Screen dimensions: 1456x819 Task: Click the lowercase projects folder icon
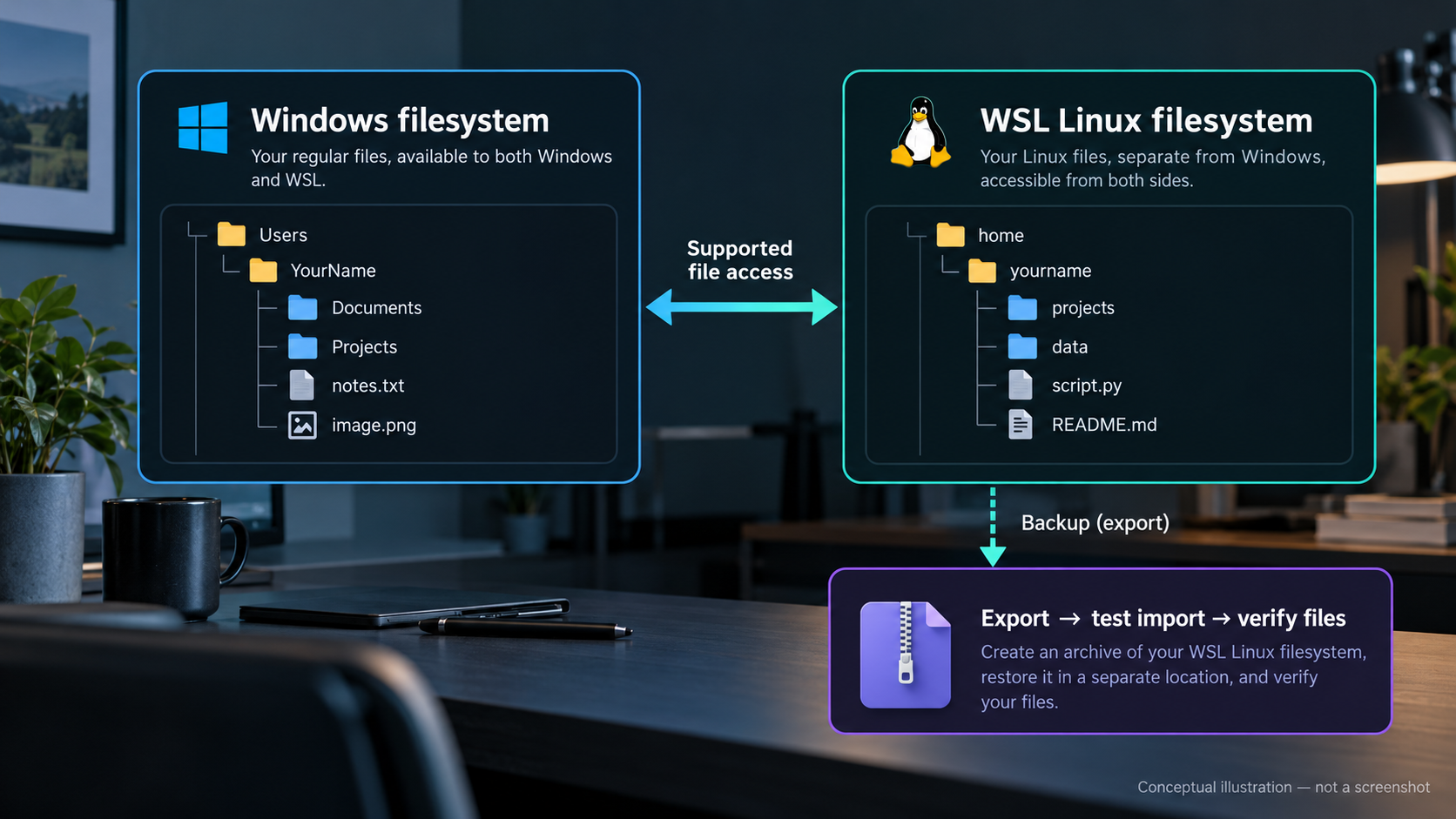[x=1022, y=308]
